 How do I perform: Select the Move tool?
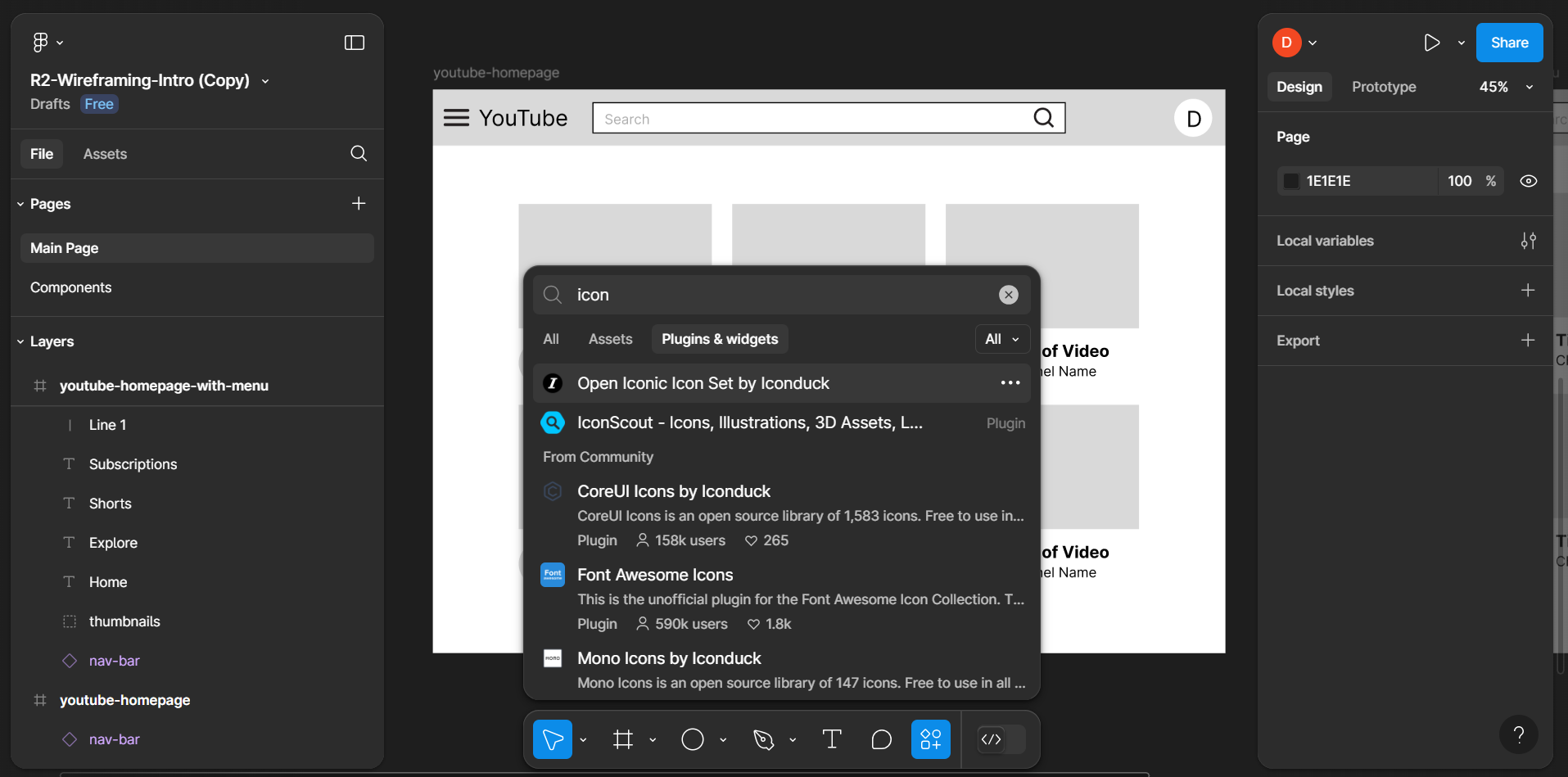pos(553,739)
